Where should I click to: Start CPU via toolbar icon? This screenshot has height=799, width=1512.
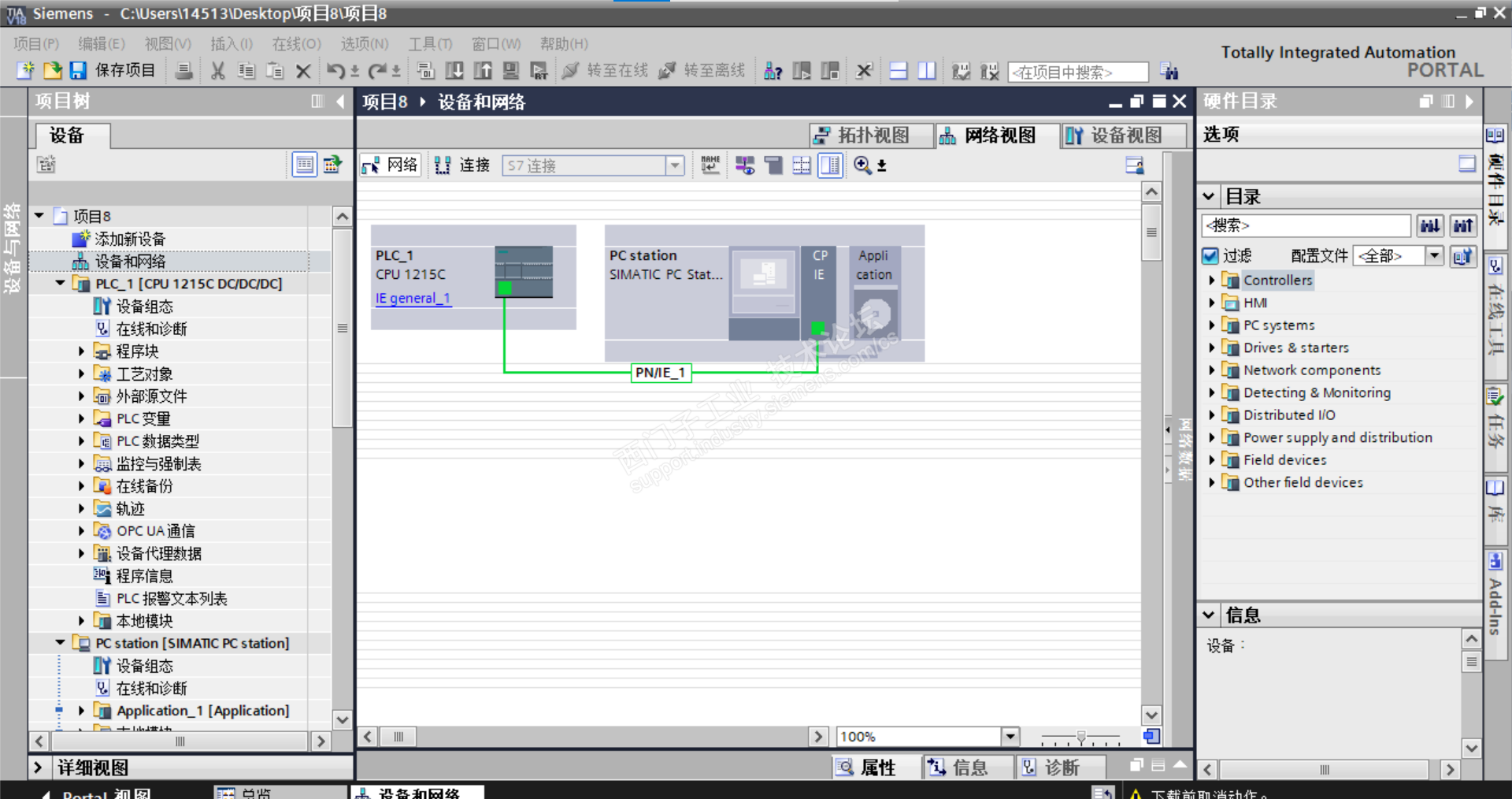coord(802,71)
